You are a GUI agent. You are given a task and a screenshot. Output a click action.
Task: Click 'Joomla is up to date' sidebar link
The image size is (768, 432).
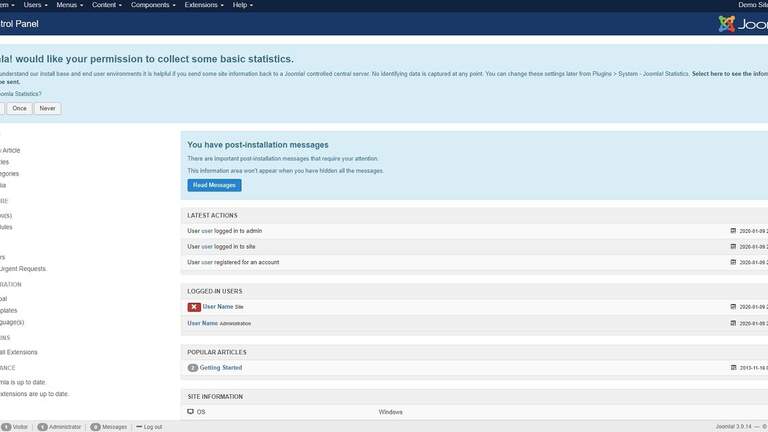[x=23, y=382]
